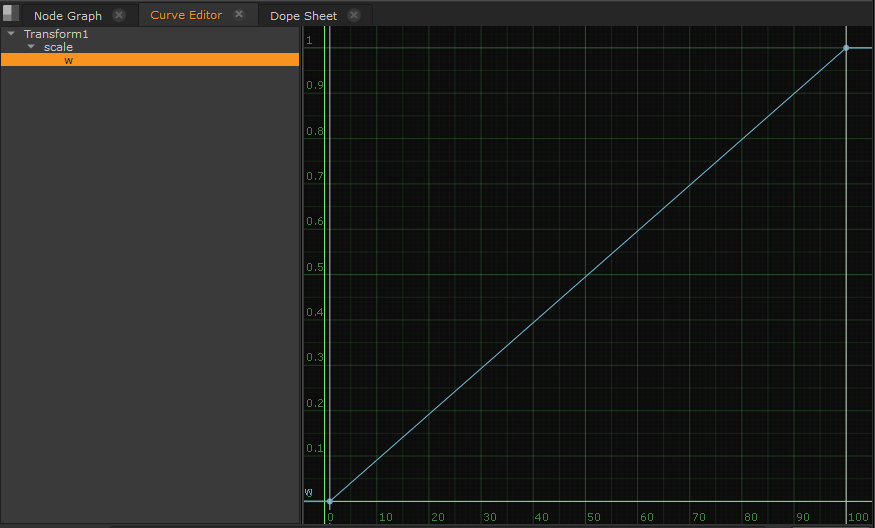
Task: Collapse the Transform1 tree node
Action: tap(11, 33)
